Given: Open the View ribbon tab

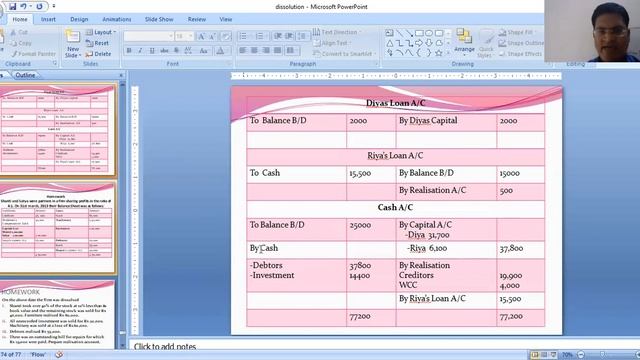Looking at the screenshot, I should coord(225,19).
